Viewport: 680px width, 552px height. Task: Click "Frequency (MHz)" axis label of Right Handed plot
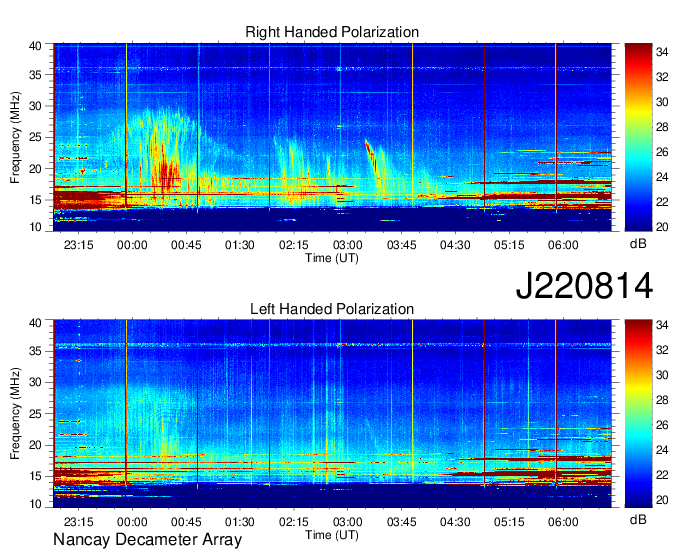point(15,137)
